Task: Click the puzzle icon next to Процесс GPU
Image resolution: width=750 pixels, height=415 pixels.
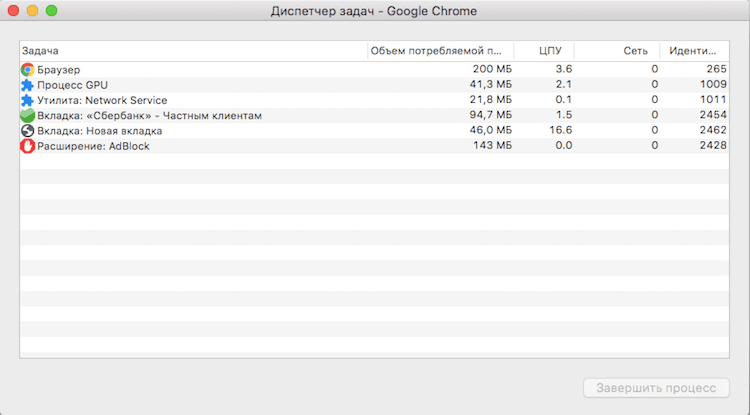Action: [x=27, y=85]
